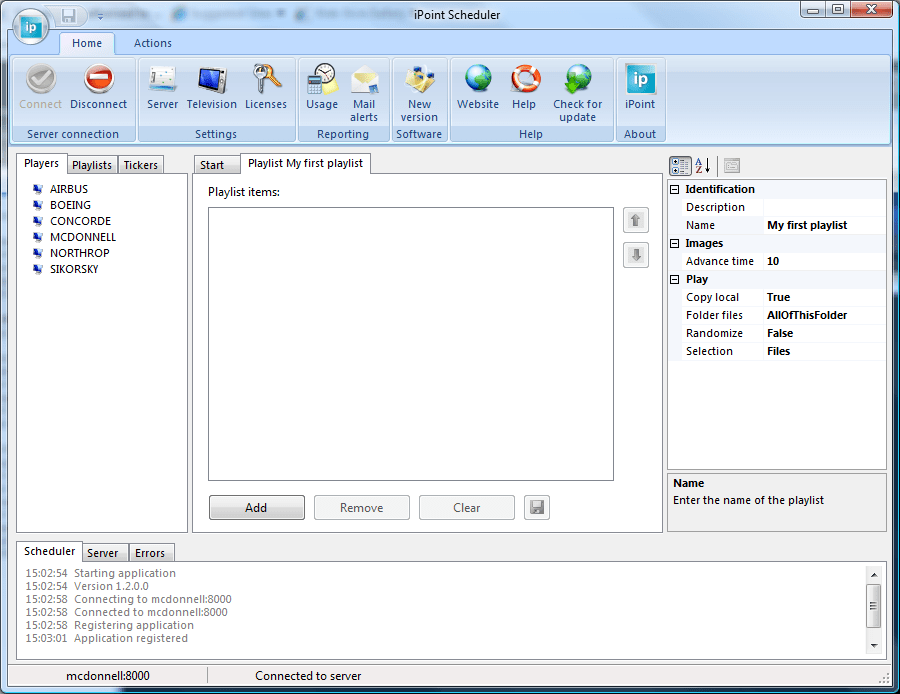Collapse the Images property group
900x694 pixels.
coord(675,244)
